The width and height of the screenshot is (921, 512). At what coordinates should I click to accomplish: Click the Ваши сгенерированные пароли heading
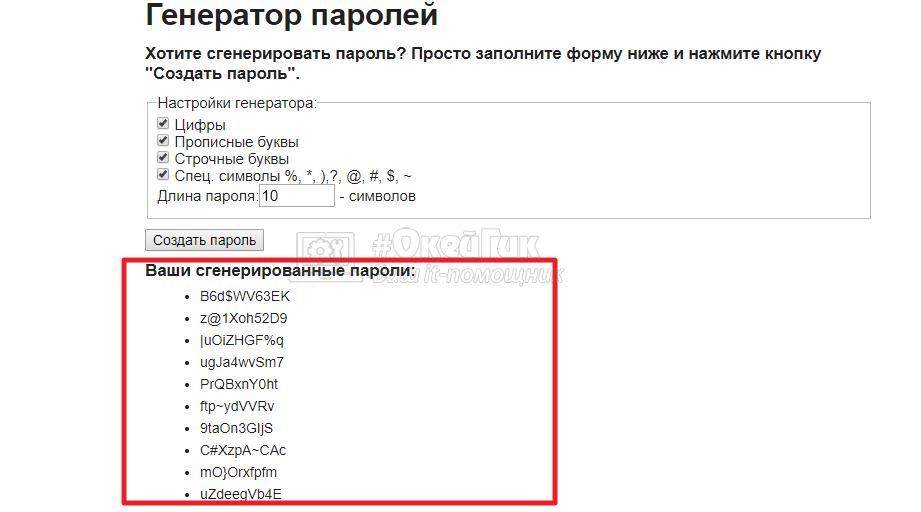pyautogui.click(x=280, y=271)
